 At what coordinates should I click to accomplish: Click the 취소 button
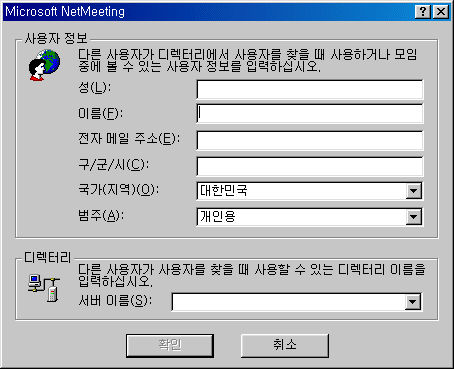[285, 345]
